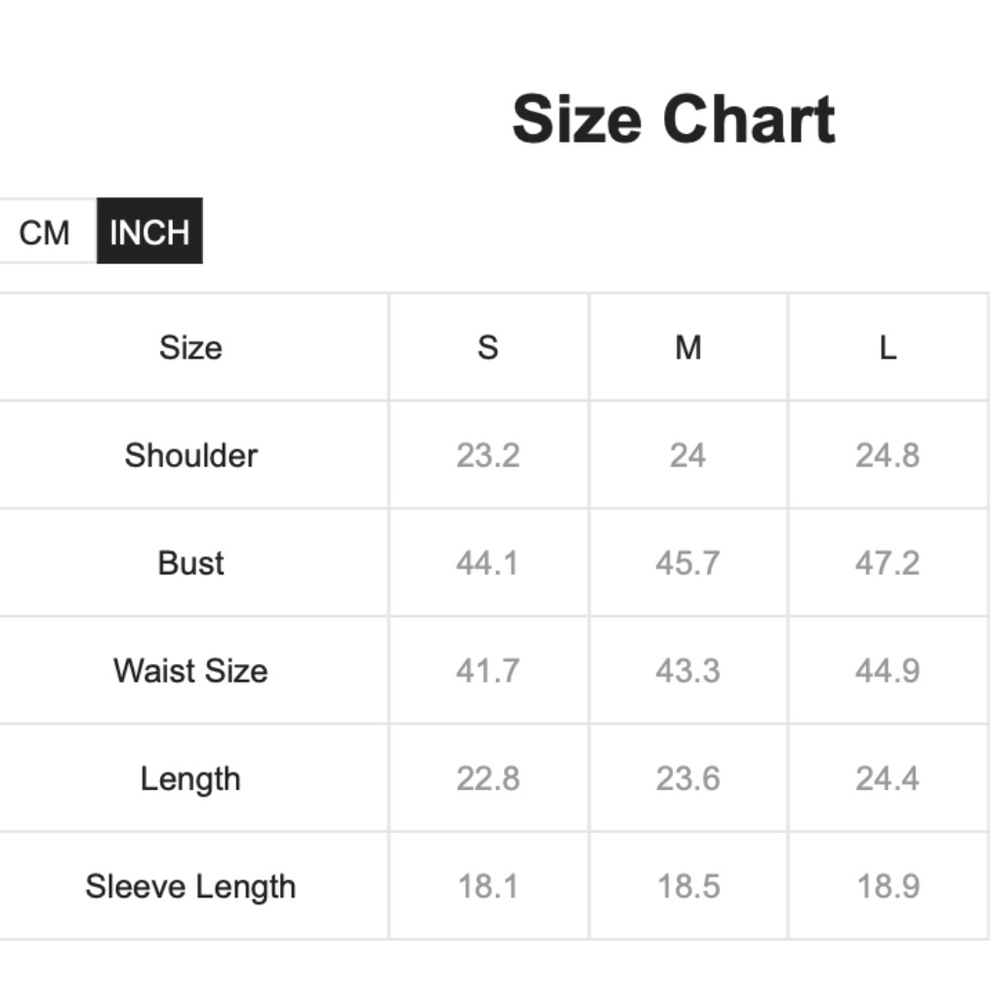Click the Size Chart heading

(x=673, y=120)
